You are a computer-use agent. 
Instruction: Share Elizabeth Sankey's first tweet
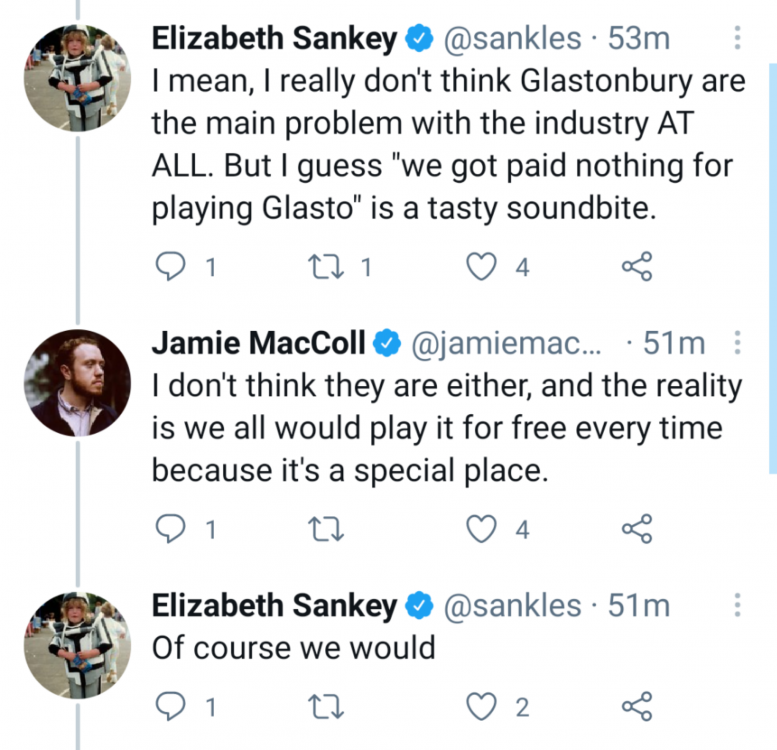click(x=637, y=267)
